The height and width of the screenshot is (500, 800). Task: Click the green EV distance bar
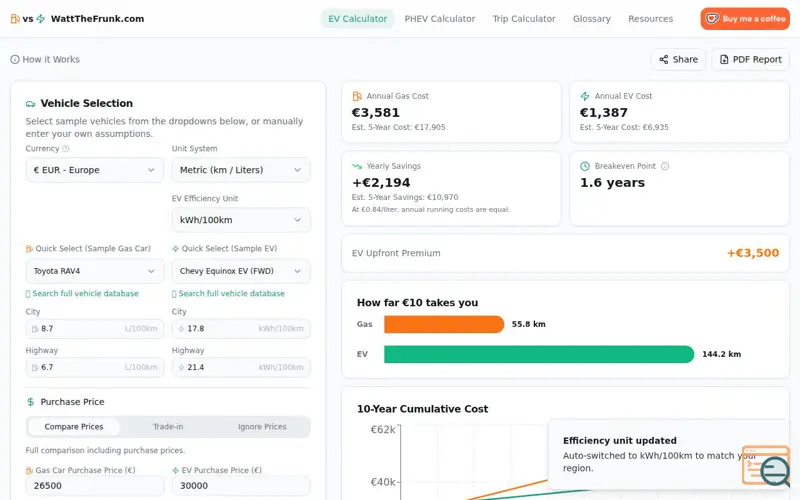(x=539, y=354)
